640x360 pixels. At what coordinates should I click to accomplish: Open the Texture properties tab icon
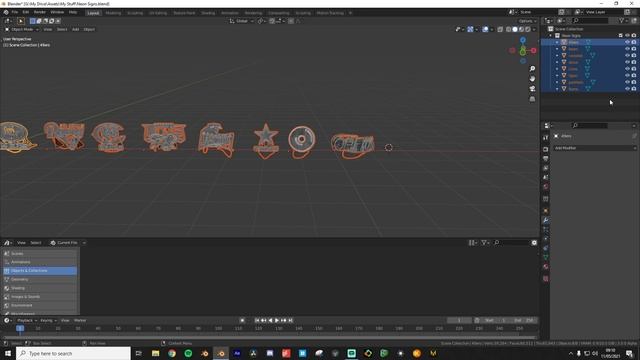[x=546, y=279]
